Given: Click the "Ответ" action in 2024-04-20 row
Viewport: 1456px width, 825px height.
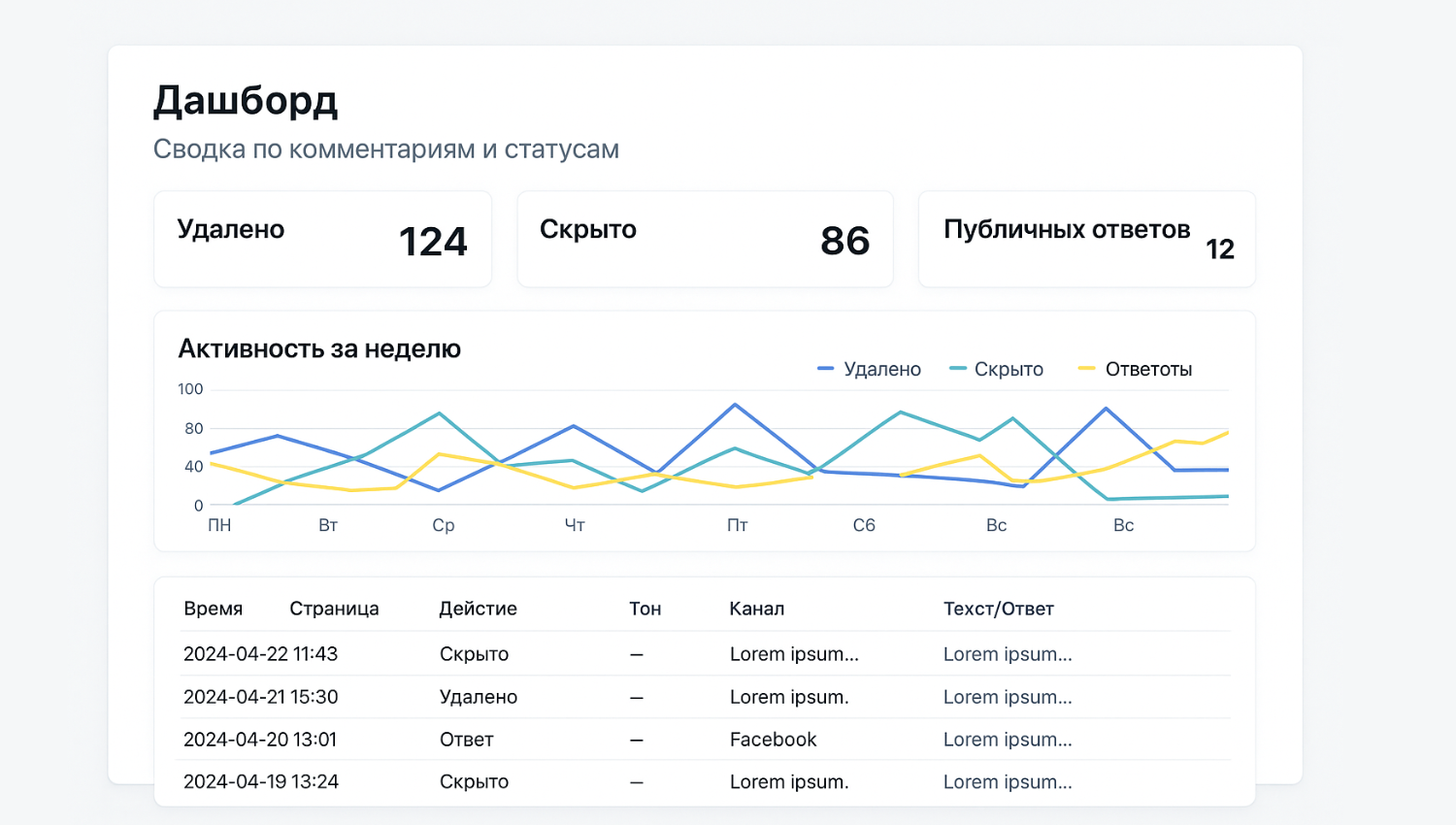Looking at the screenshot, I should 466,740.
